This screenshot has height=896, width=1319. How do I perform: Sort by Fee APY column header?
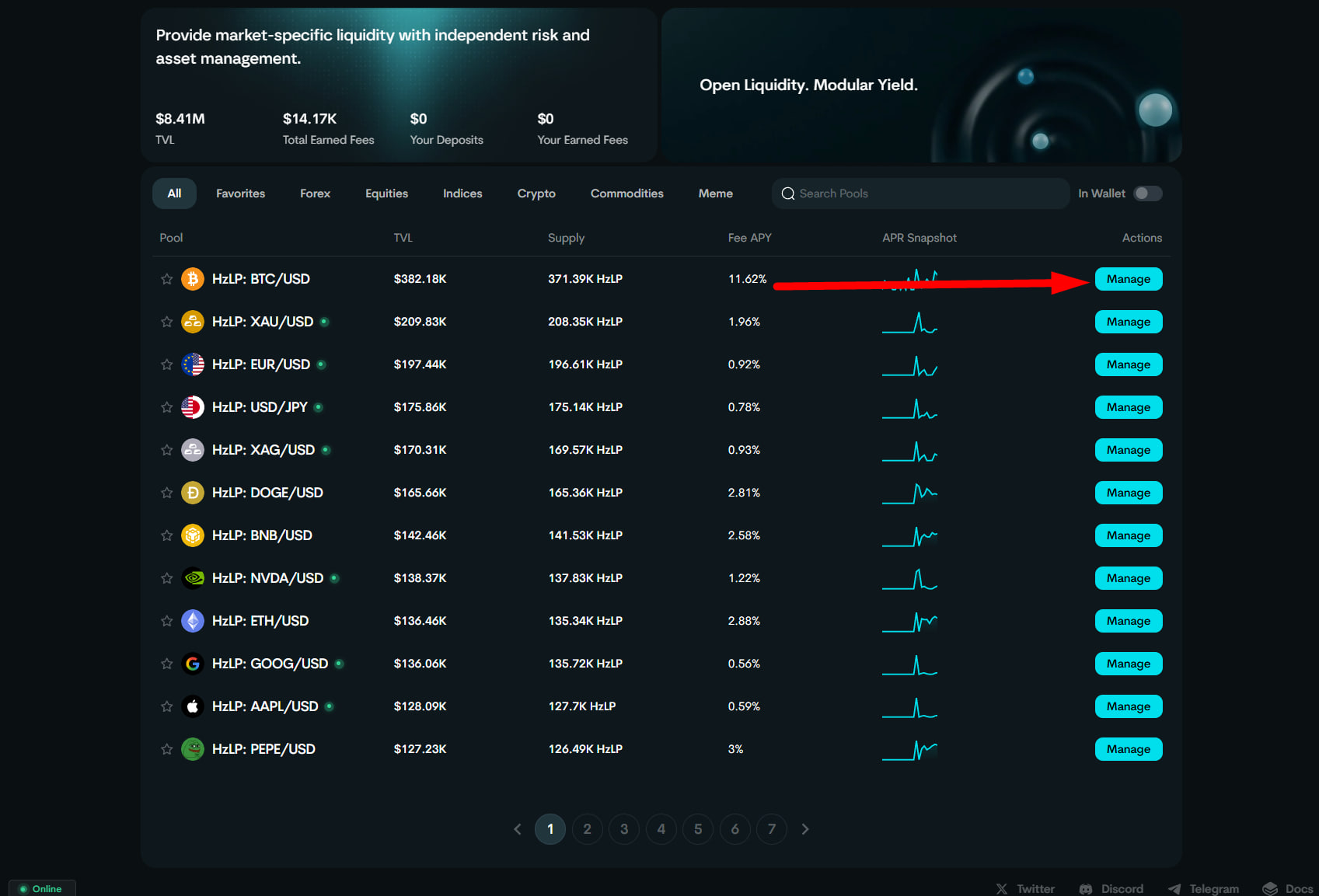(749, 238)
